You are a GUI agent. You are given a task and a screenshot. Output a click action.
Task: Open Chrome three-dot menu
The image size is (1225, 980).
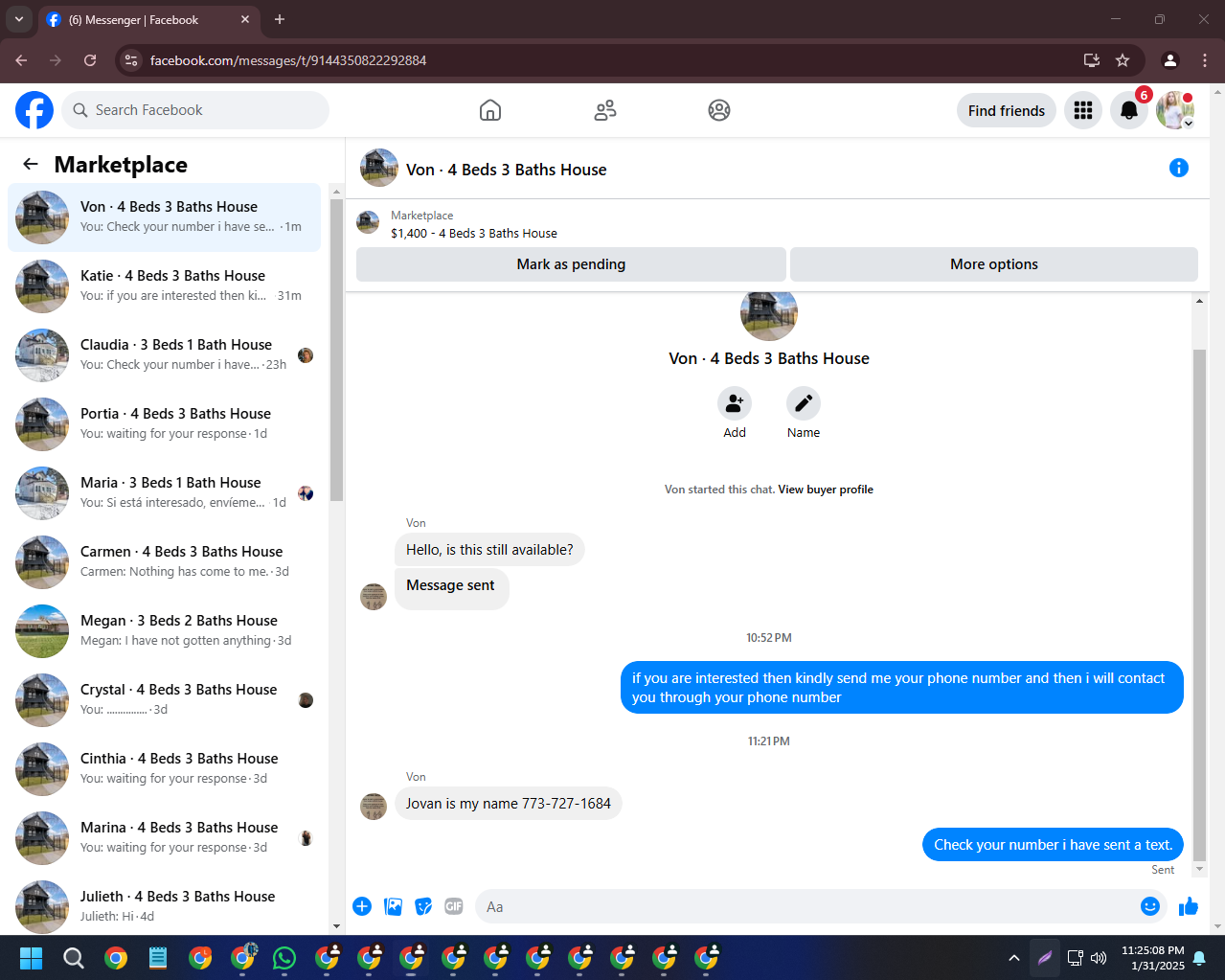tap(1205, 60)
